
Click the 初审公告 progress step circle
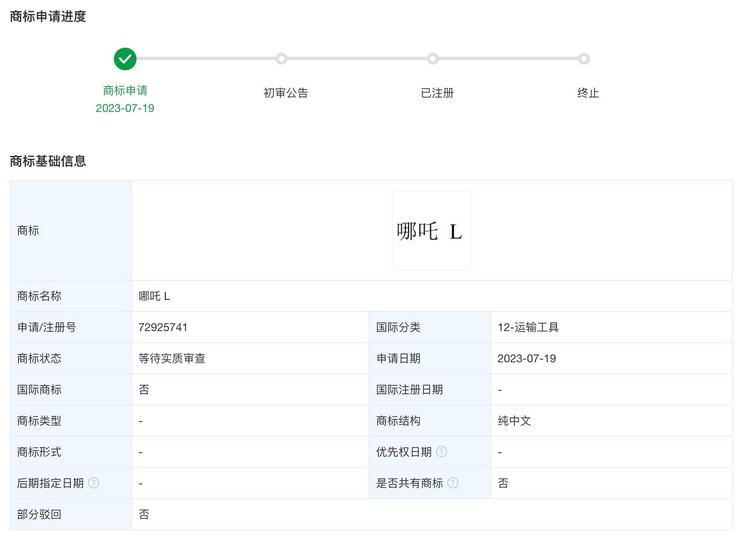tap(282, 59)
